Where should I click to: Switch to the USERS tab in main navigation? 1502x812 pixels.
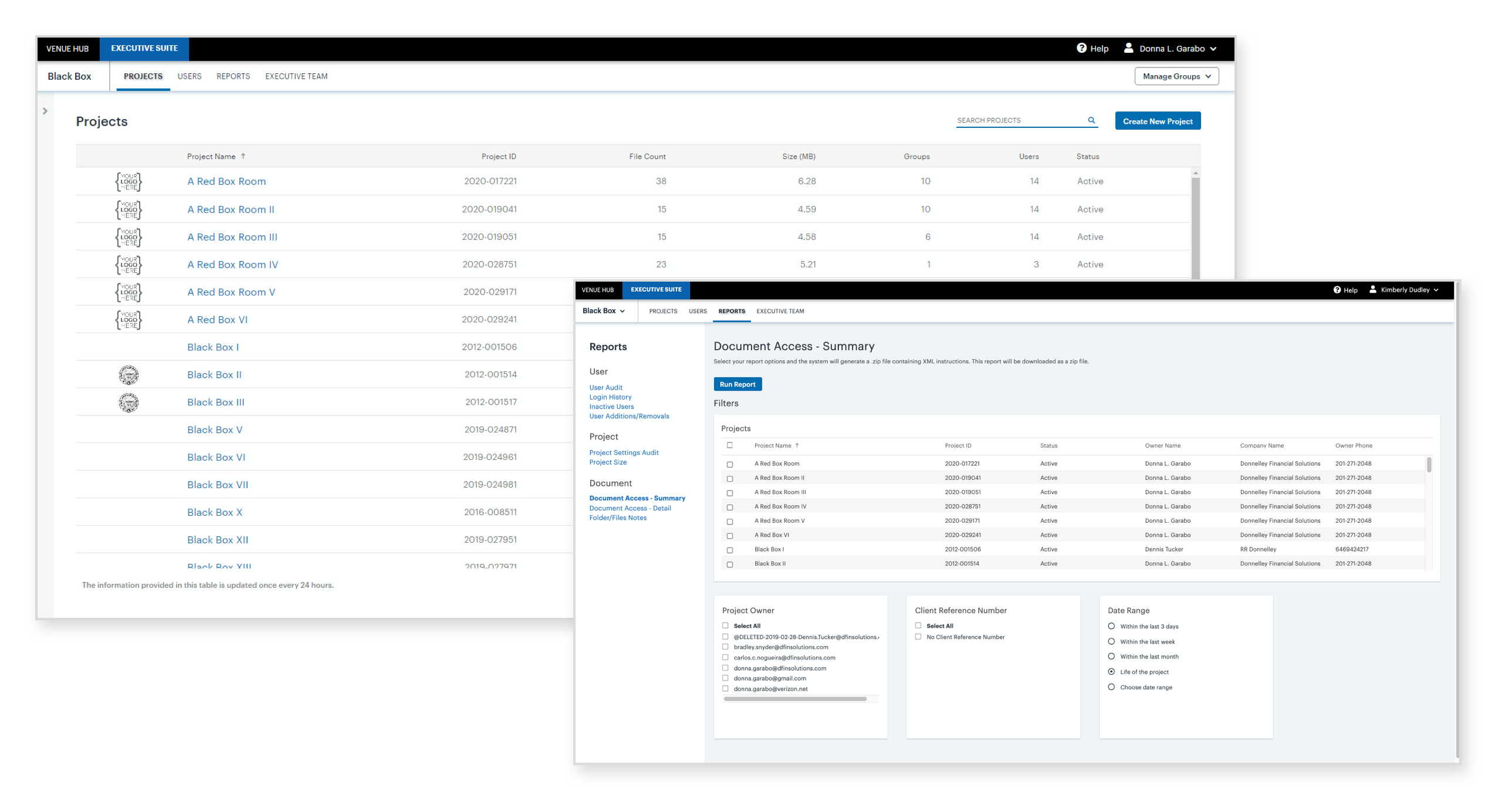pyautogui.click(x=188, y=76)
